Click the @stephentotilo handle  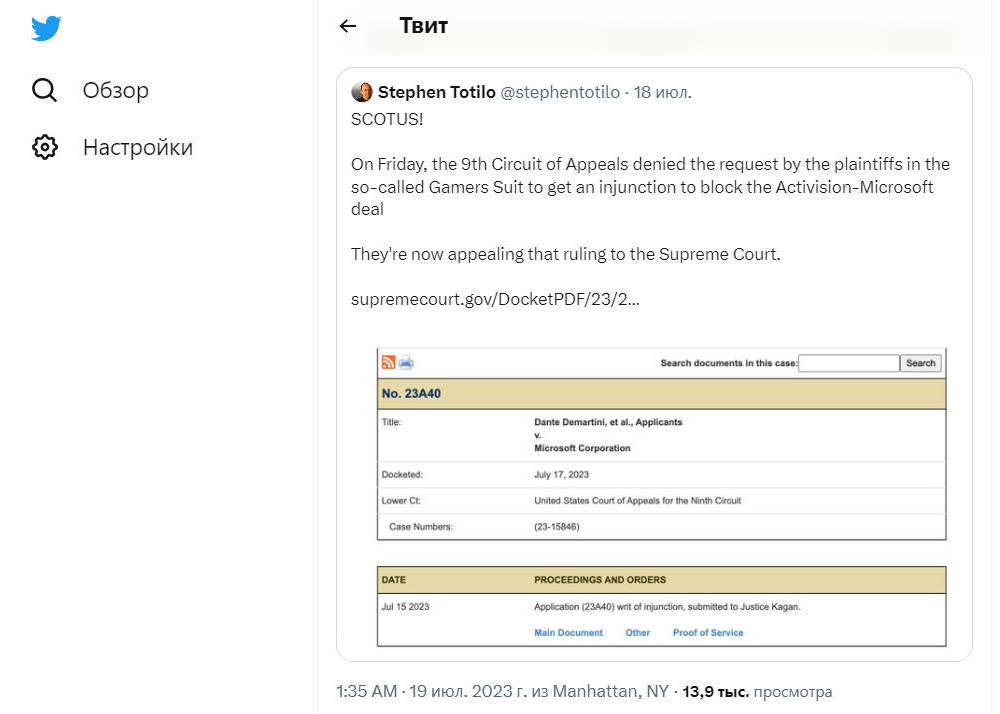(560, 93)
